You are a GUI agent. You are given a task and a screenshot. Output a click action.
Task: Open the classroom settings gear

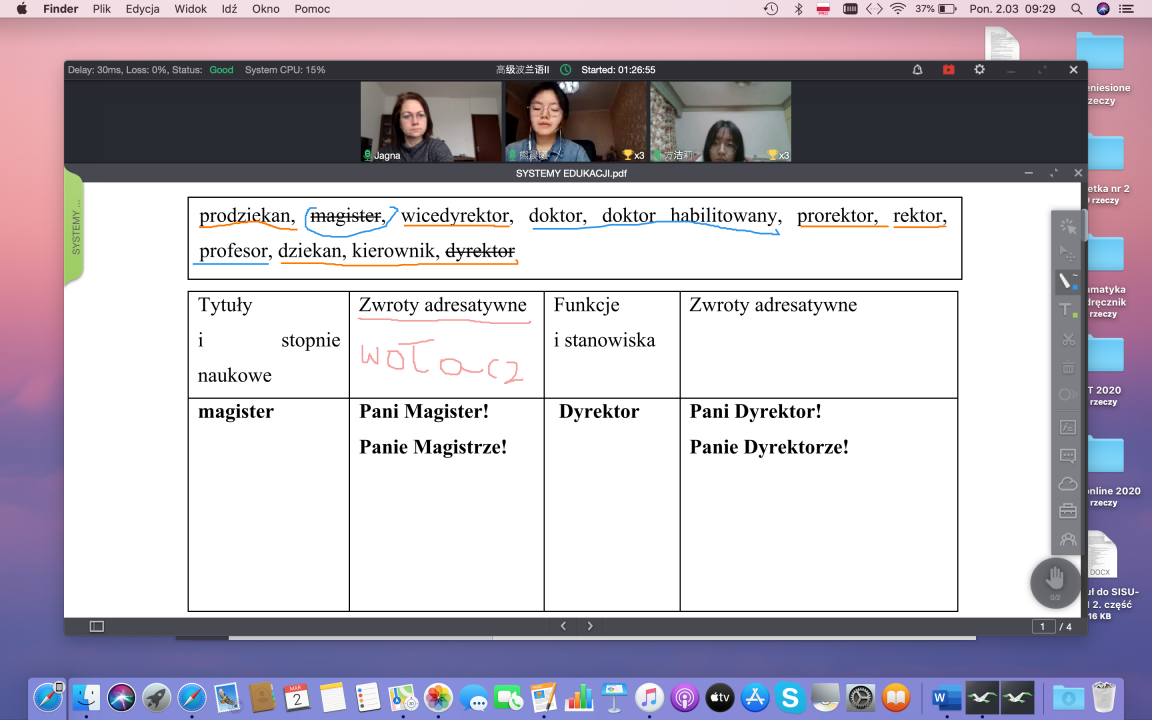pos(979,70)
